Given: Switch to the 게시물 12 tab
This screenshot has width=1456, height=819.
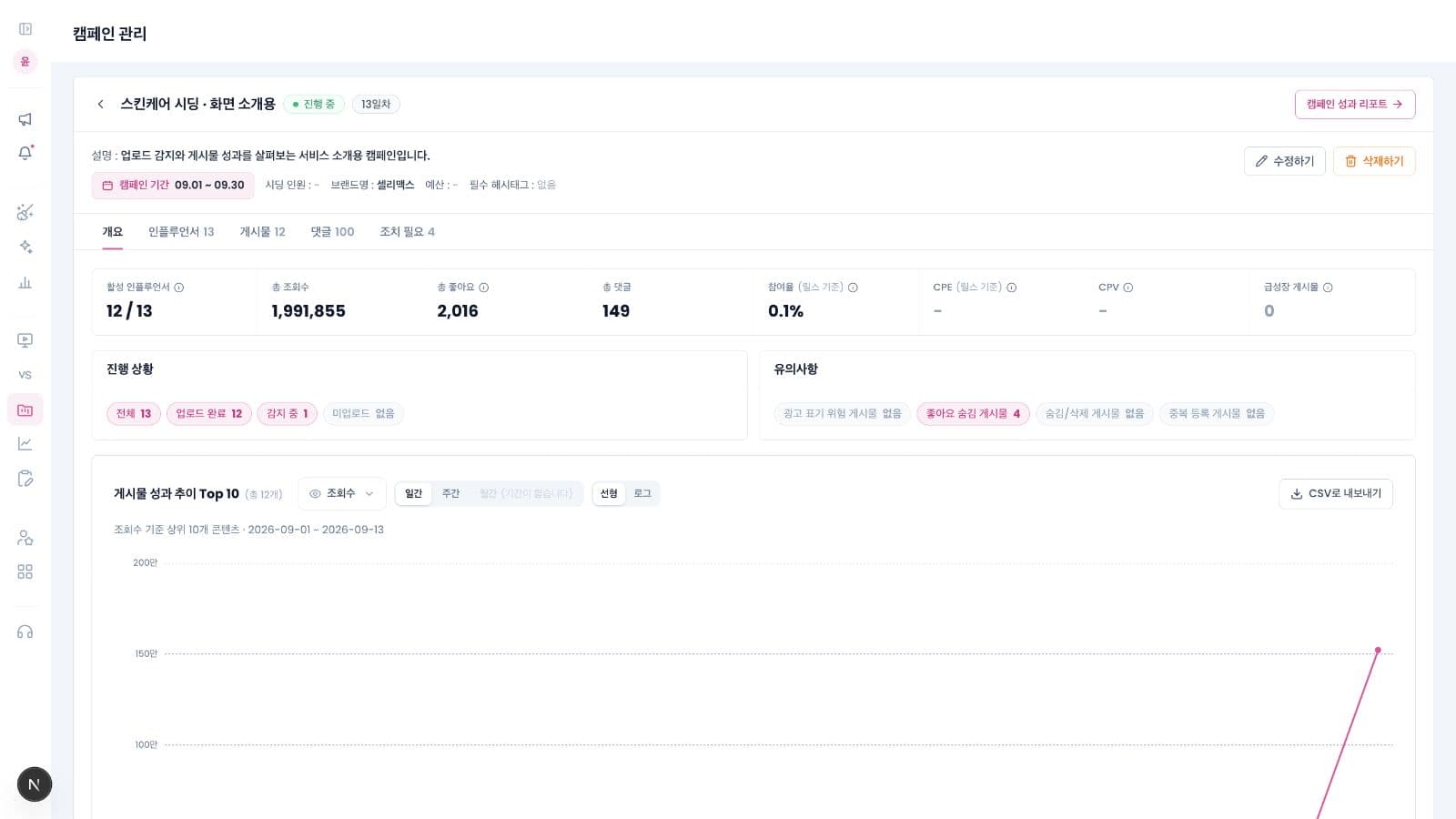Looking at the screenshot, I should tap(263, 232).
